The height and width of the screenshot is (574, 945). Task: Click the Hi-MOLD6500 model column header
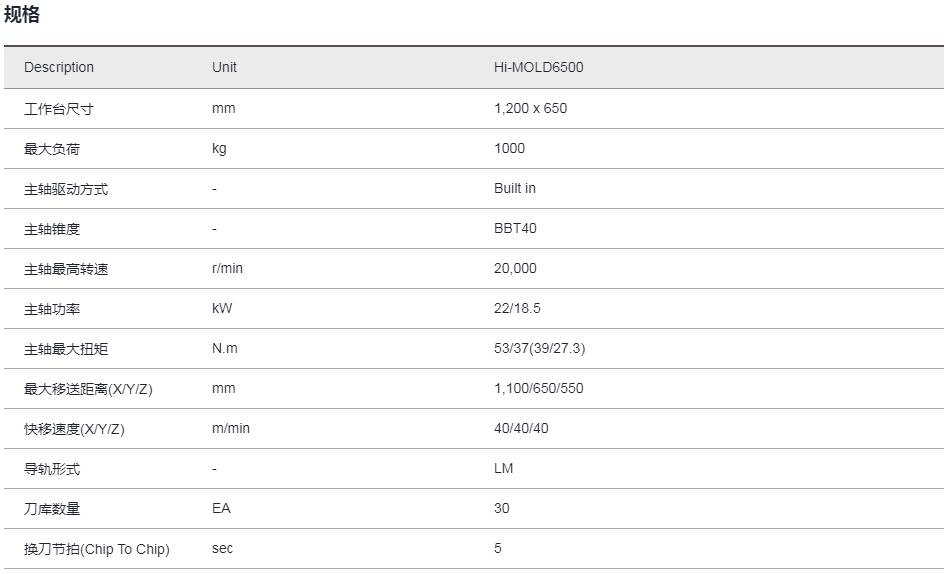[x=538, y=67]
